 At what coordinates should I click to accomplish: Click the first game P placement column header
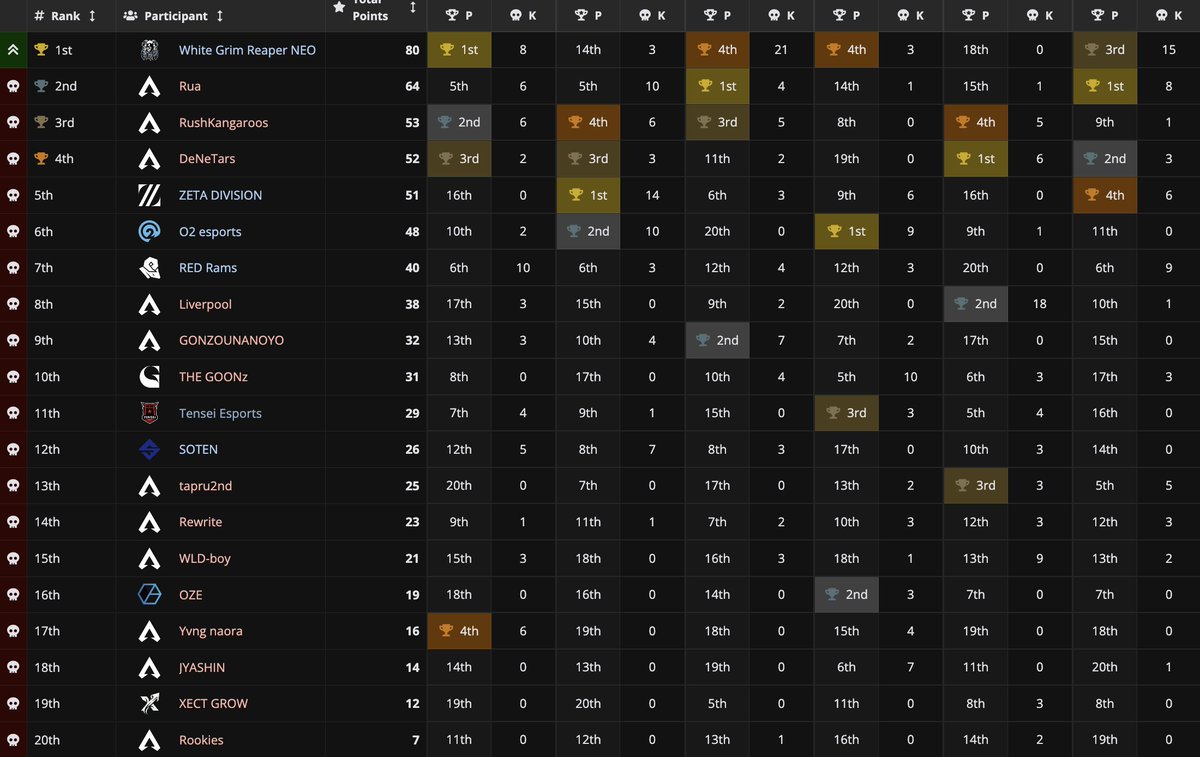pos(459,16)
